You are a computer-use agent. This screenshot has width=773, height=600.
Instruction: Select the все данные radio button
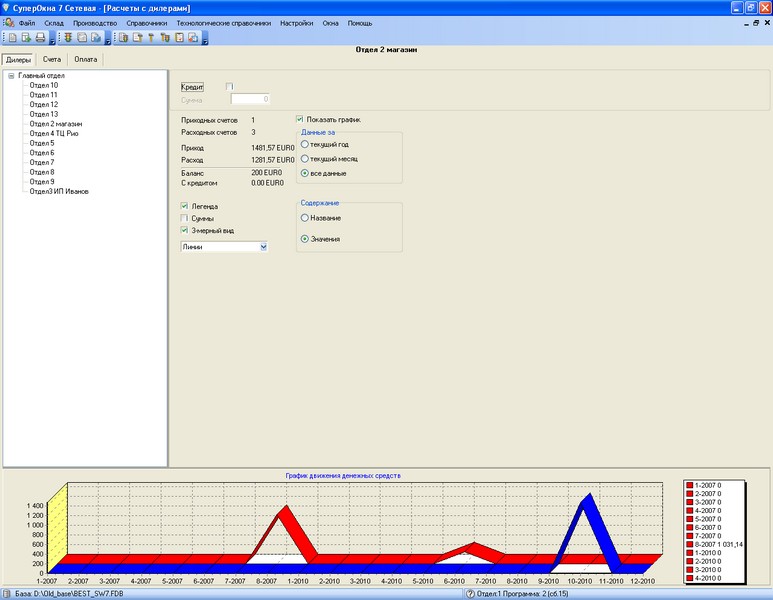[x=305, y=173]
